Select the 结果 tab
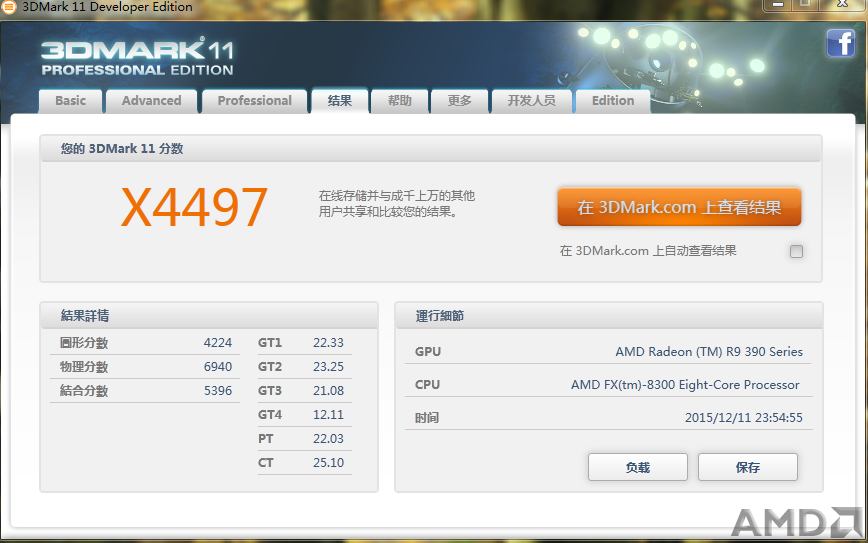The width and height of the screenshot is (868, 543). pos(340,101)
